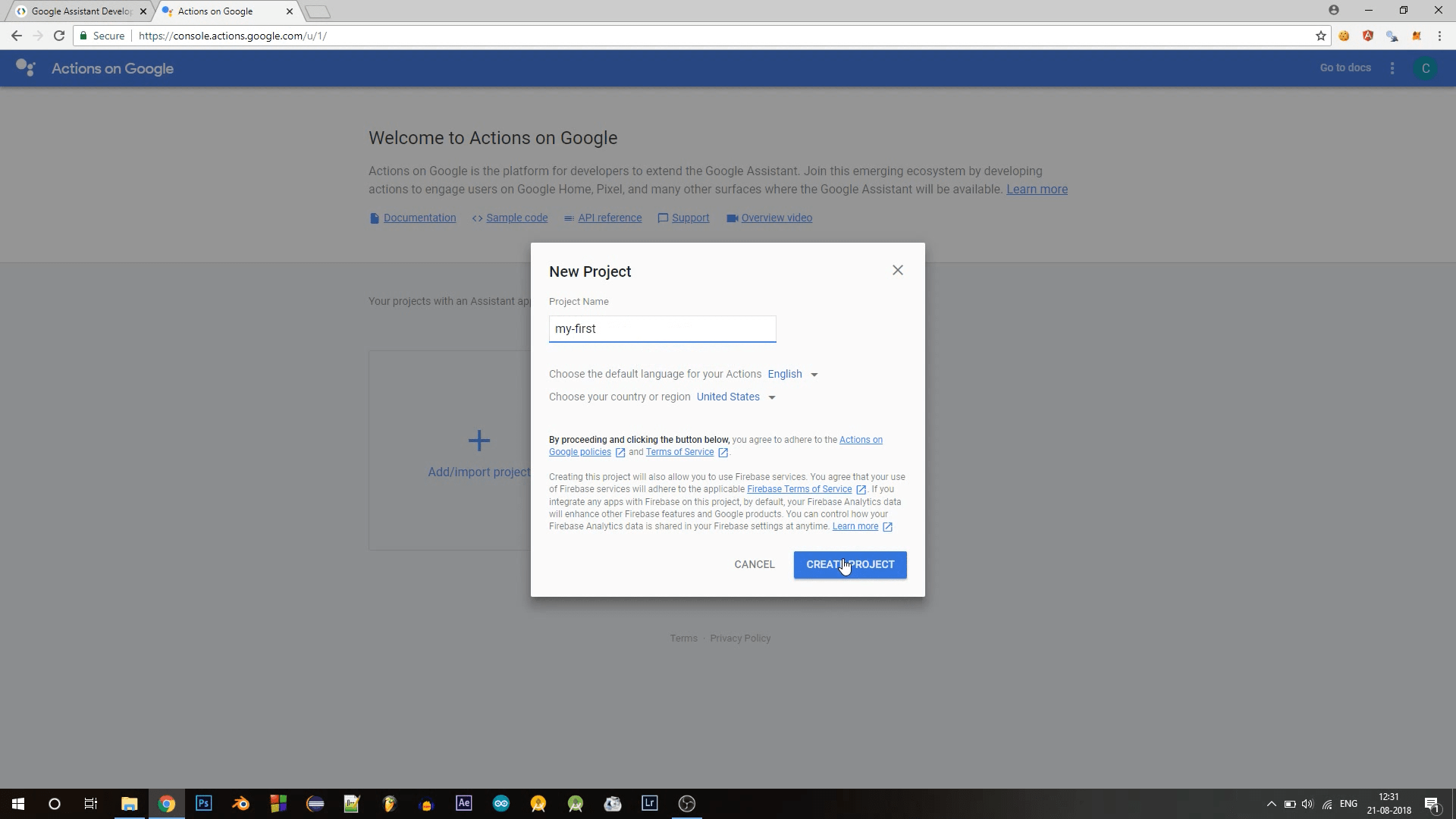Click the Project Name input field
This screenshot has width=1456, height=819.
point(662,328)
